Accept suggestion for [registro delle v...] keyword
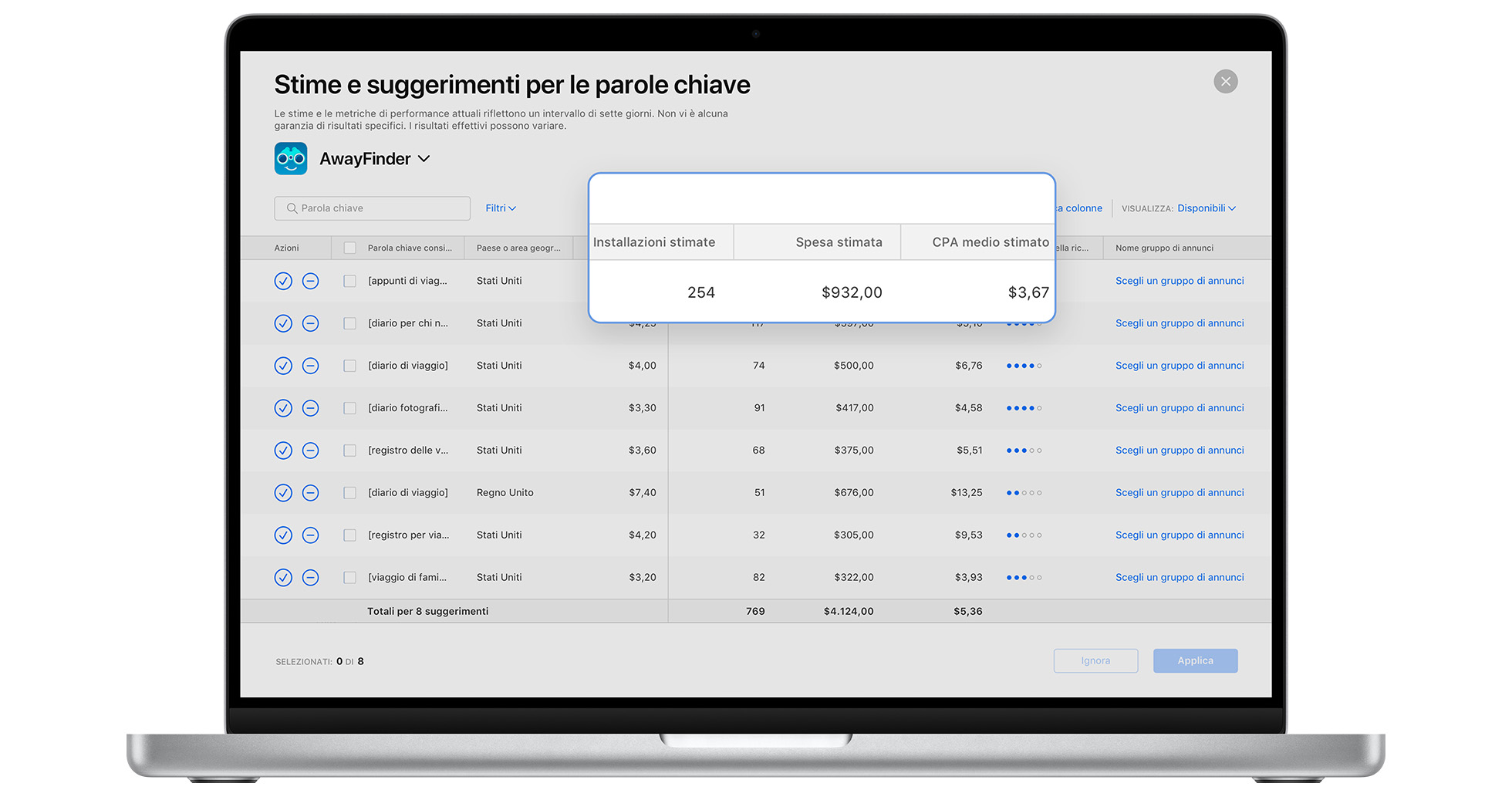The height and width of the screenshot is (790, 1512). [x=283, y=451]
